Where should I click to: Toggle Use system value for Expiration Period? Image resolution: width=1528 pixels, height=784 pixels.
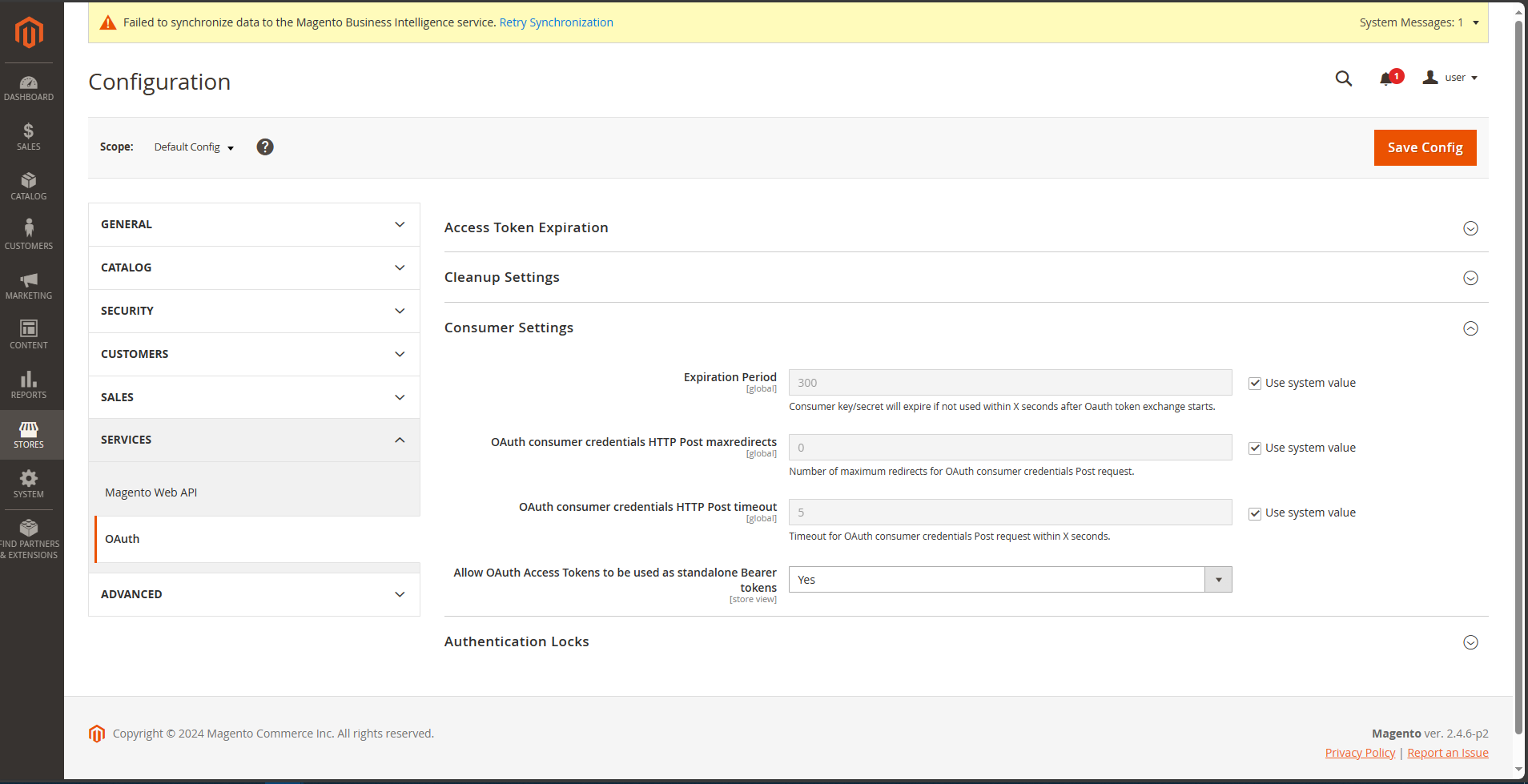coord(1255,384)
